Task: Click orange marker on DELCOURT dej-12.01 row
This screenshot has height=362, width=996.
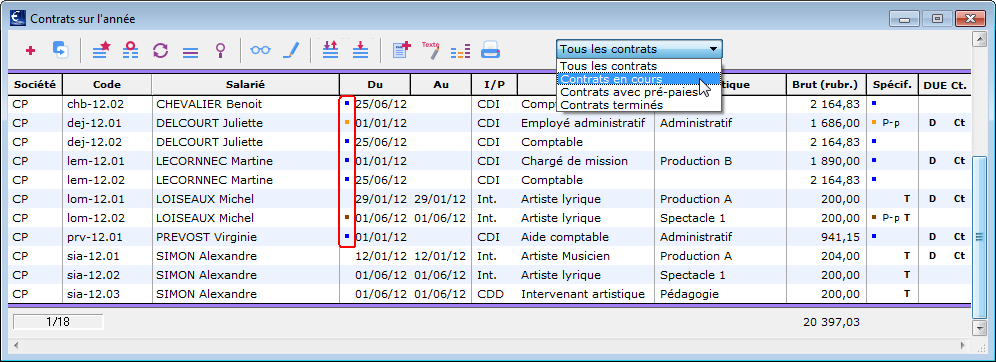Action: [346, 121]
